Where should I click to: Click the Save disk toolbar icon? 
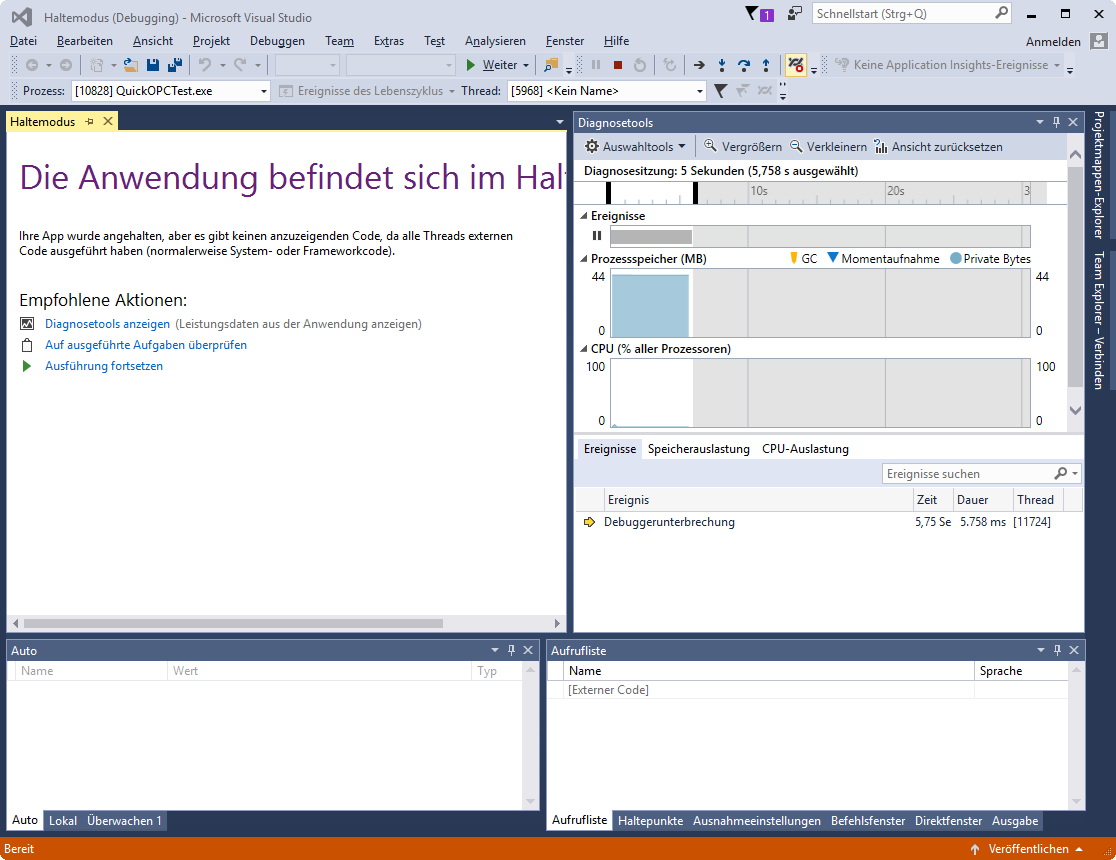[152, 65]
